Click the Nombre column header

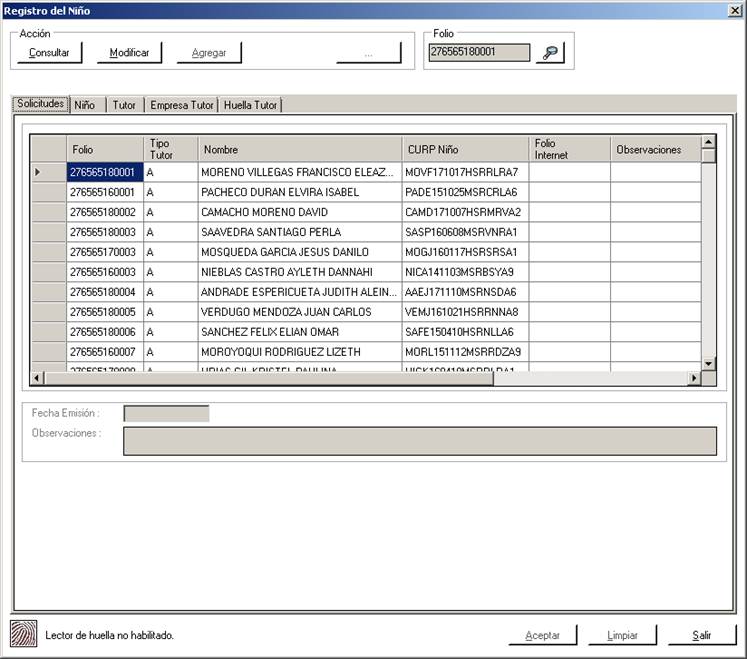click(x=300, y=149)
